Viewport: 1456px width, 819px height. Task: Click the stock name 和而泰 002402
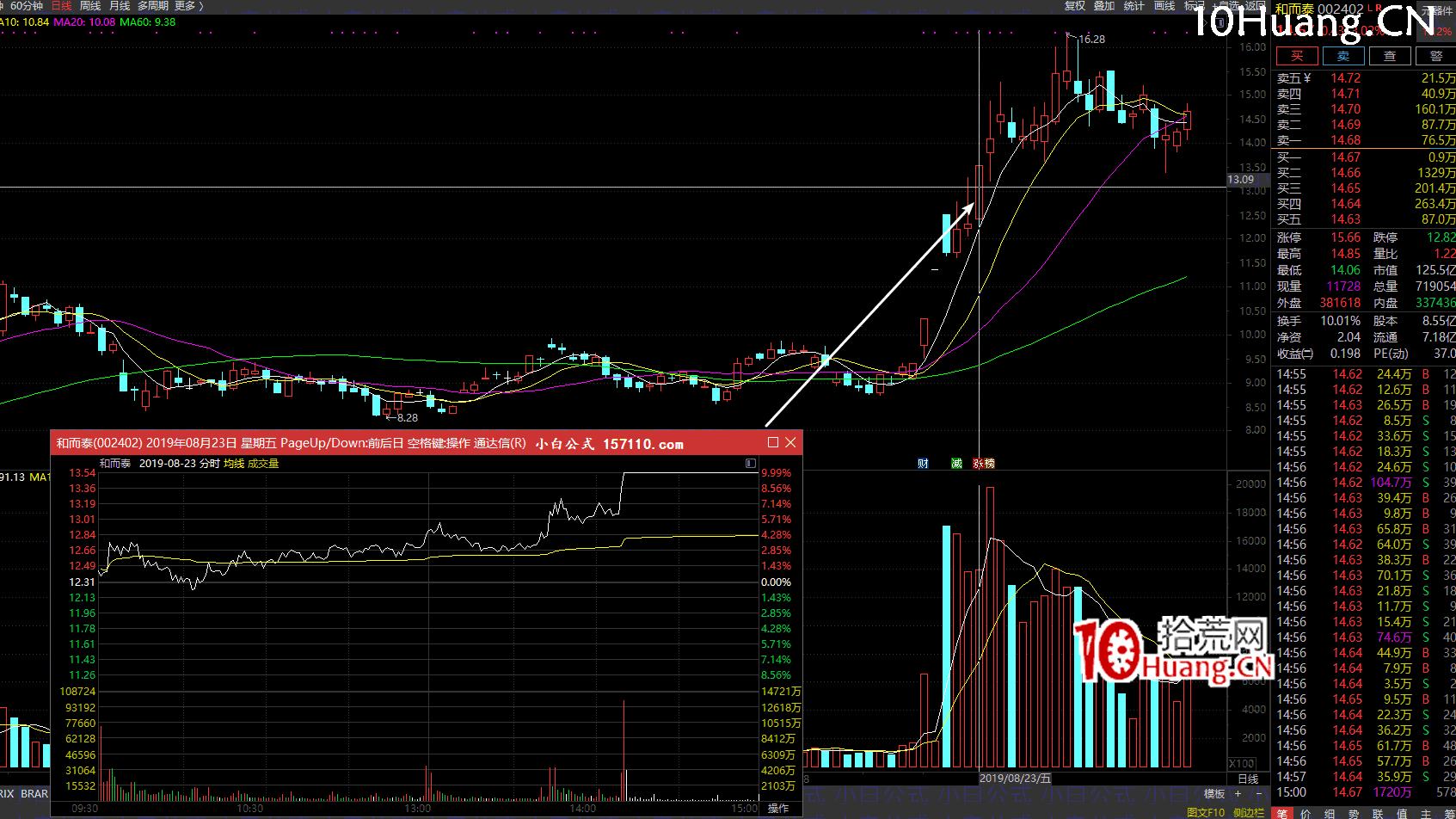point(1319,9)
